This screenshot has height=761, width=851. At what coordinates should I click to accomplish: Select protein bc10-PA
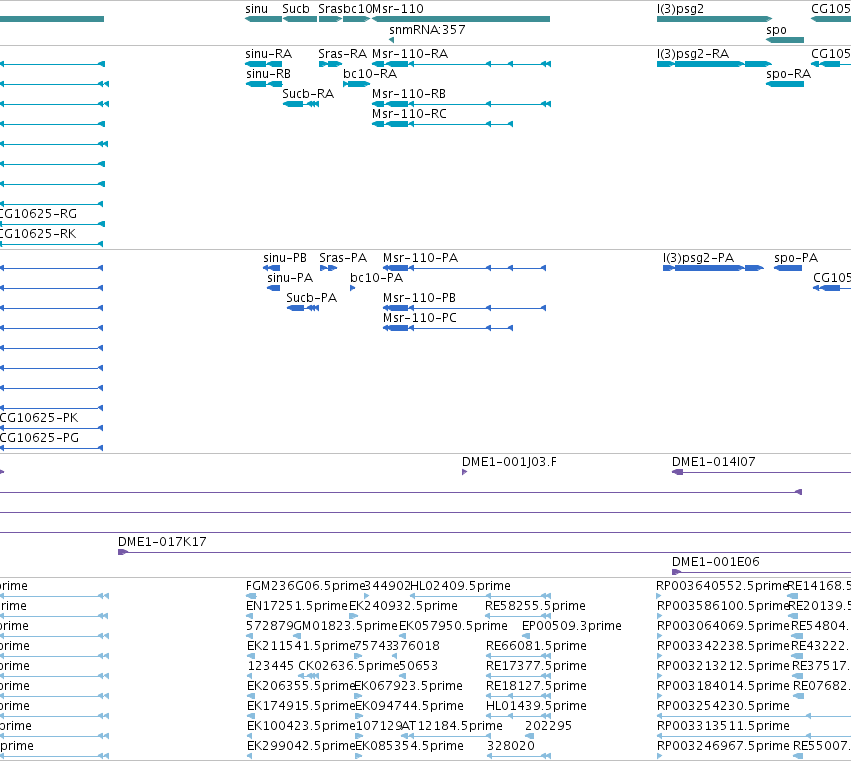tap(376, 278)
